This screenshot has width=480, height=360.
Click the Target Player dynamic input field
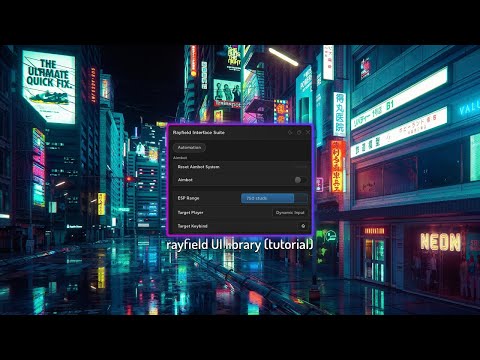[290, 212]
